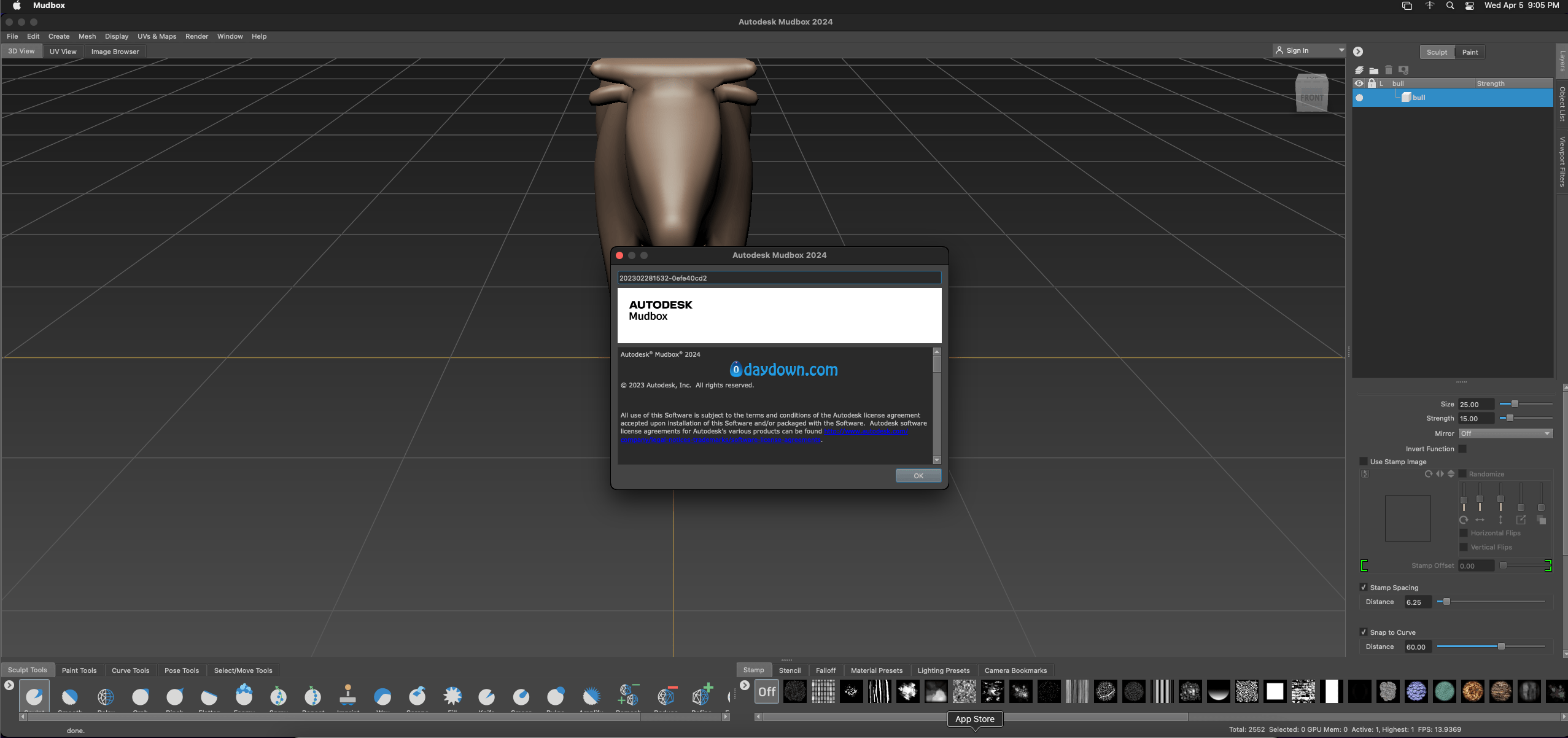This screenshot has height=738, width=1568.
Task: Click the eye column header in layers
Action: point(1359,84)
